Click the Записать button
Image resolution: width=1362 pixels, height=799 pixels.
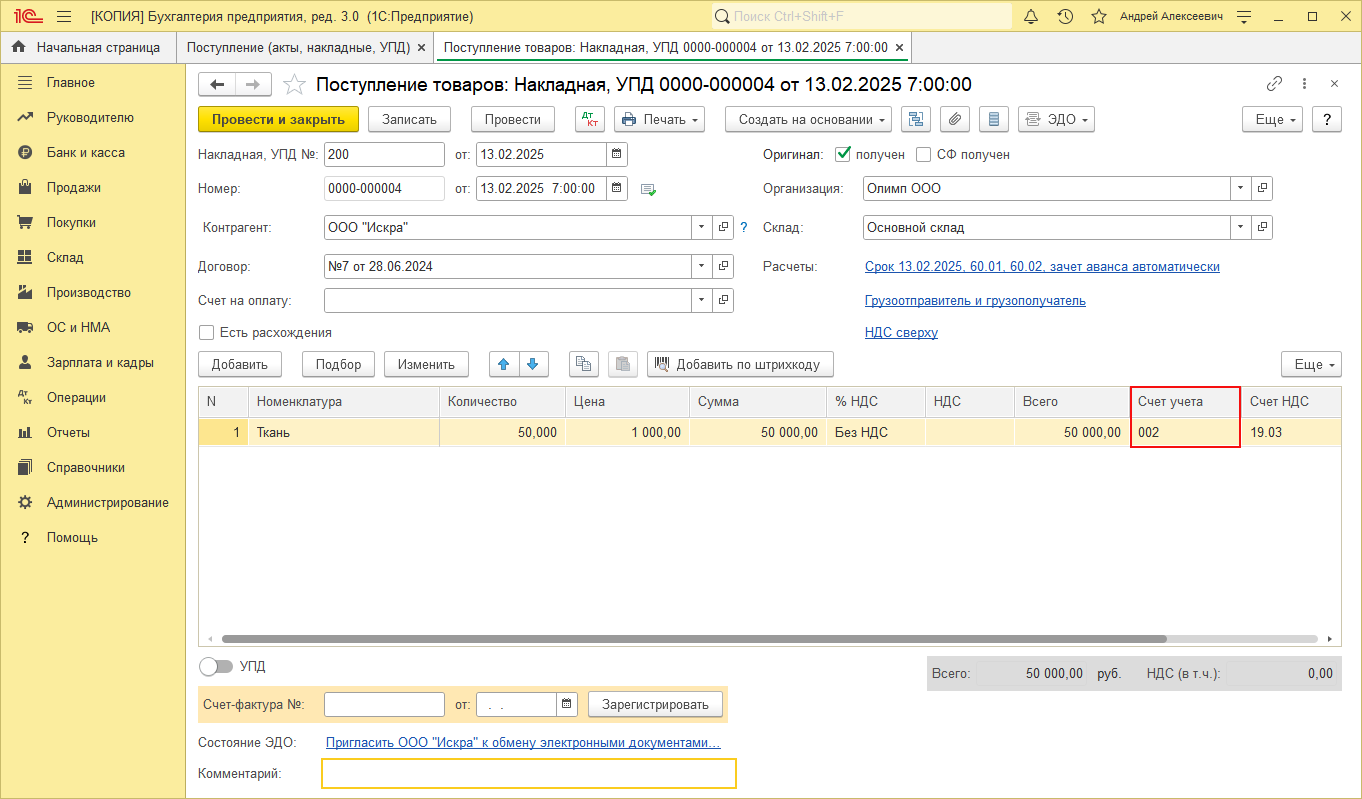(x=410, y=119)
